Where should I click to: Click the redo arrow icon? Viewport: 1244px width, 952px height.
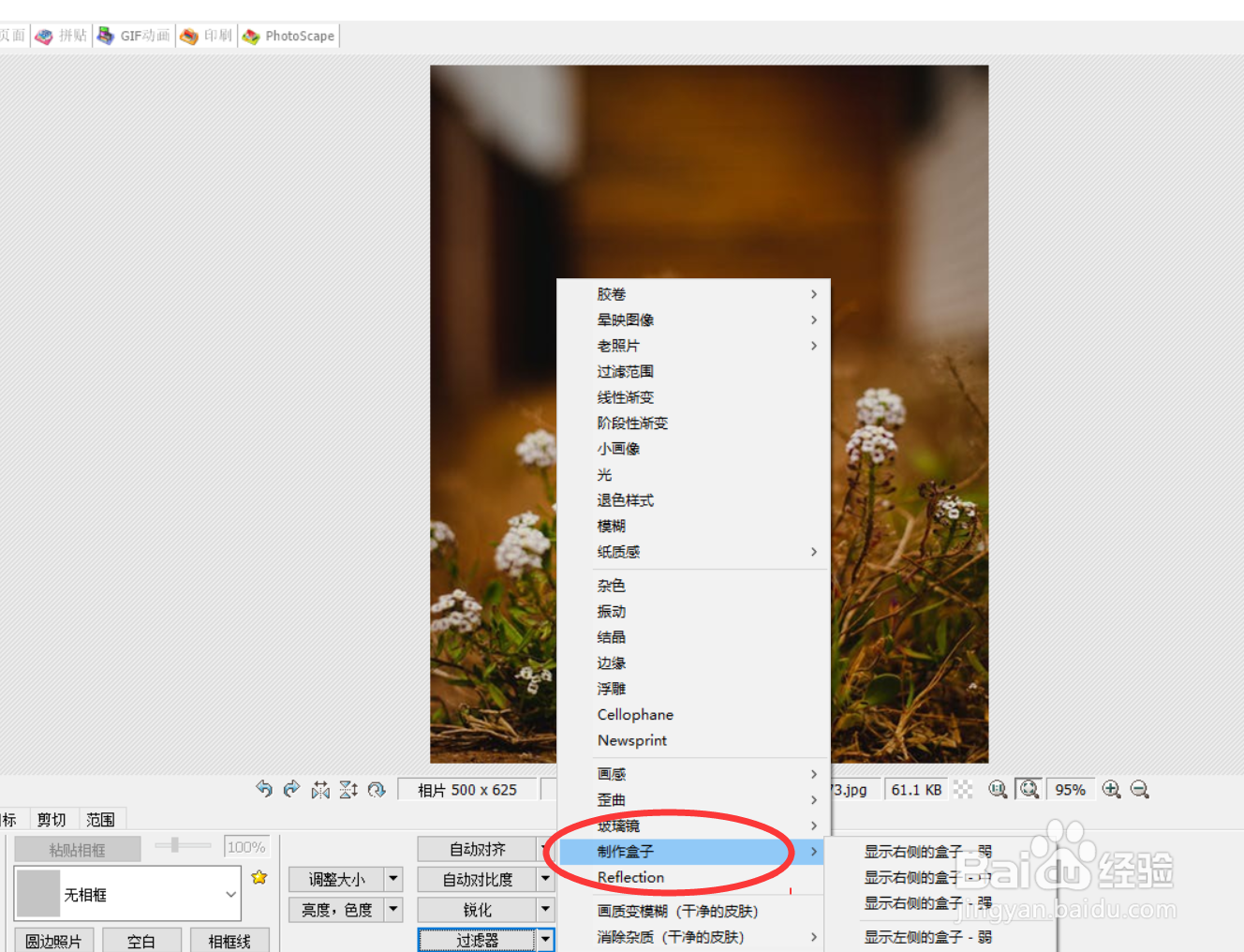click(291, 789)
